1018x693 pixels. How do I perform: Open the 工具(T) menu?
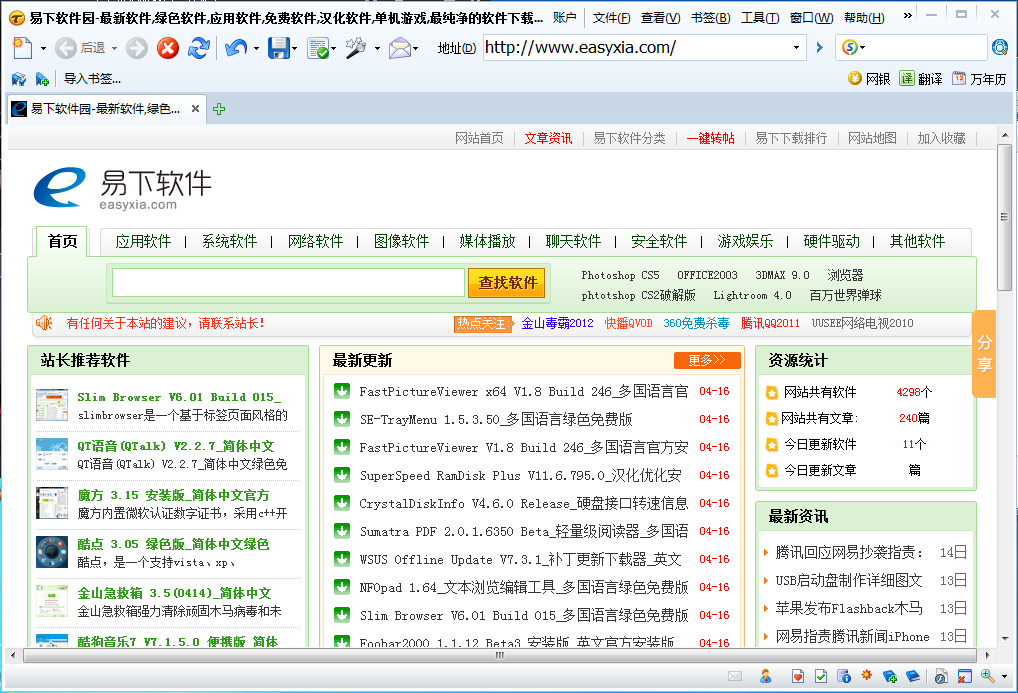[x=760, y=18]
